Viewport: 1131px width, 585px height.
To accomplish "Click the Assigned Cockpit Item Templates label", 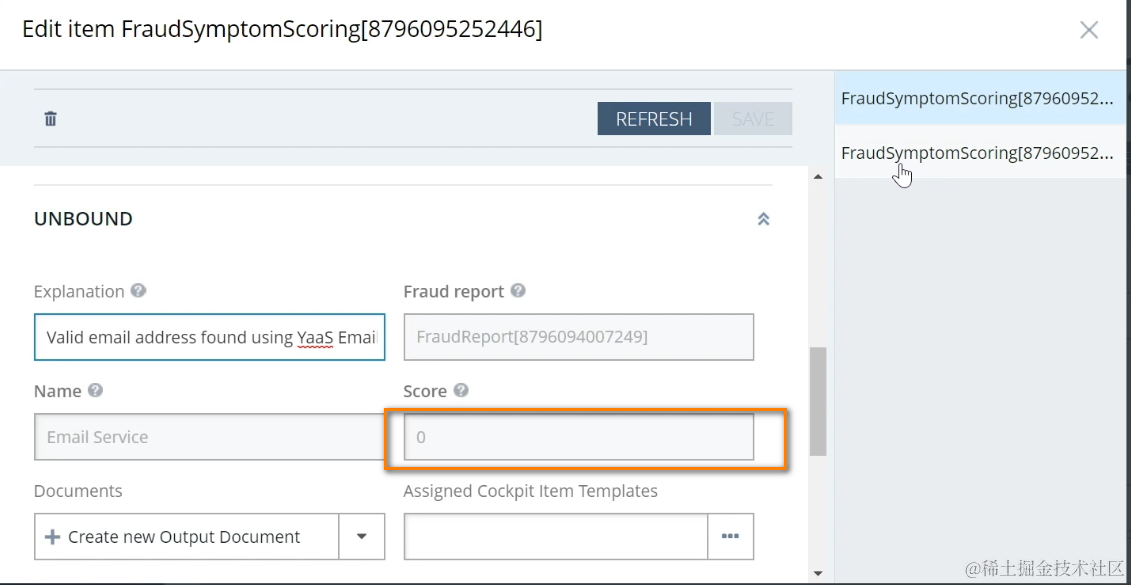I will [531, 491].
